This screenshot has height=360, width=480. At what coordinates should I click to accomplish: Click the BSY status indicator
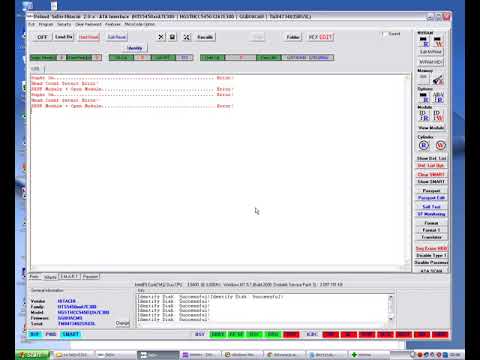200,334
